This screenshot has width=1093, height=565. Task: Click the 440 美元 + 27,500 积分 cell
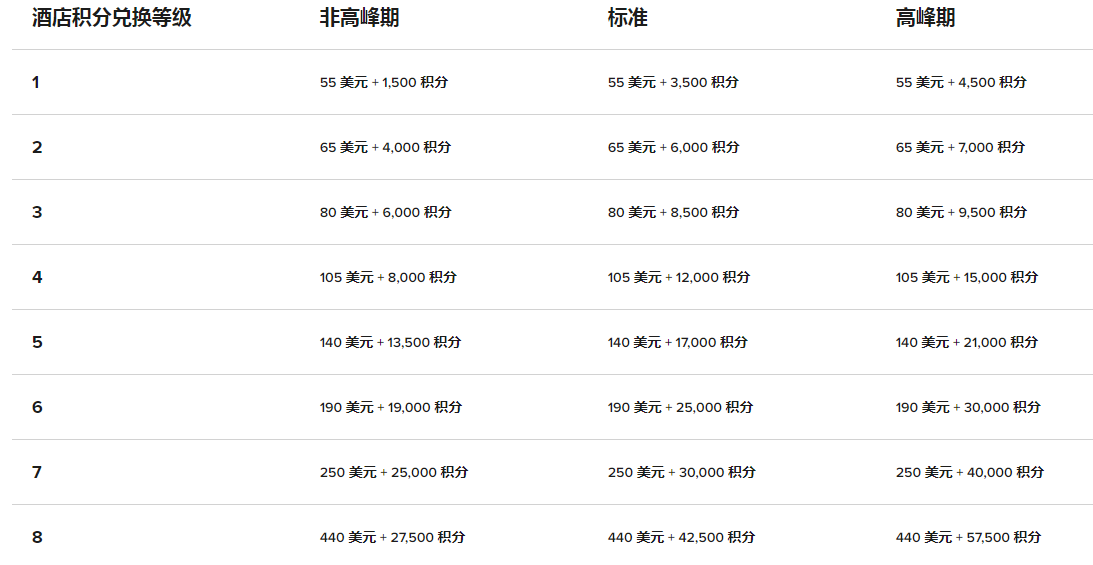(392, 537)
